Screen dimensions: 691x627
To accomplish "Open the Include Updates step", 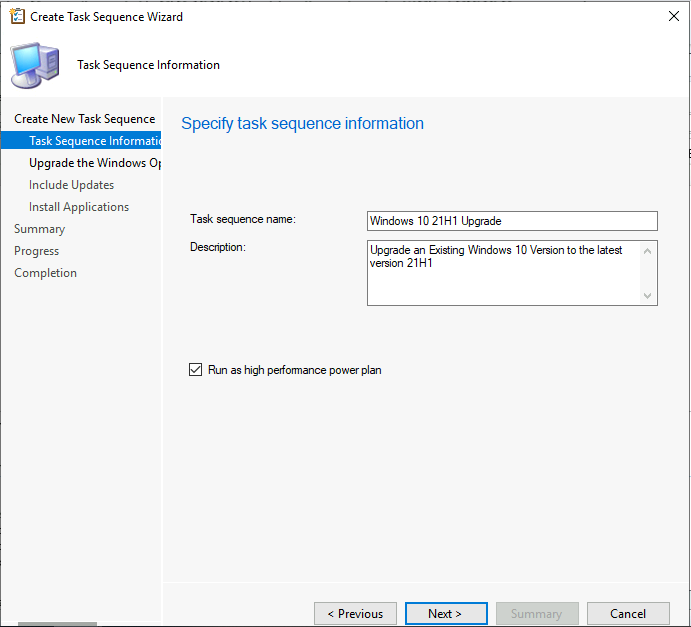I will click(71, 185).
